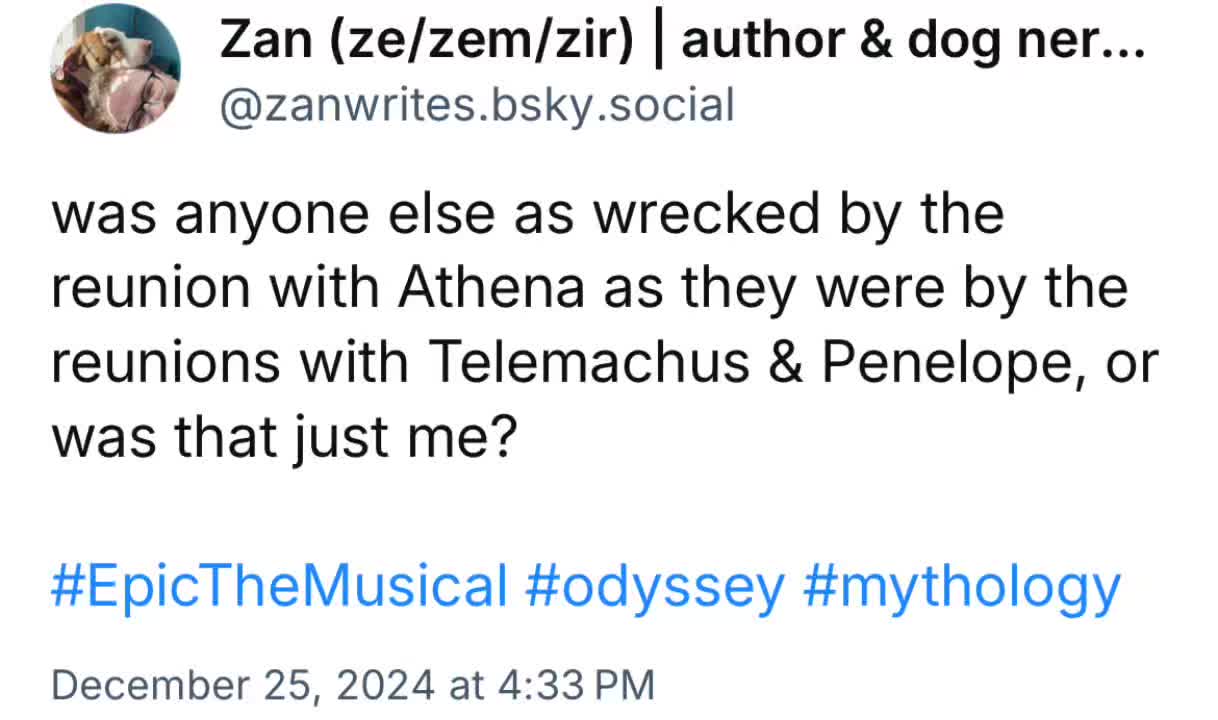Click the word Telemachus in the post
The width and height of the screenshot is (1218, 720).
pyautogui.click(x=590, y=363)
